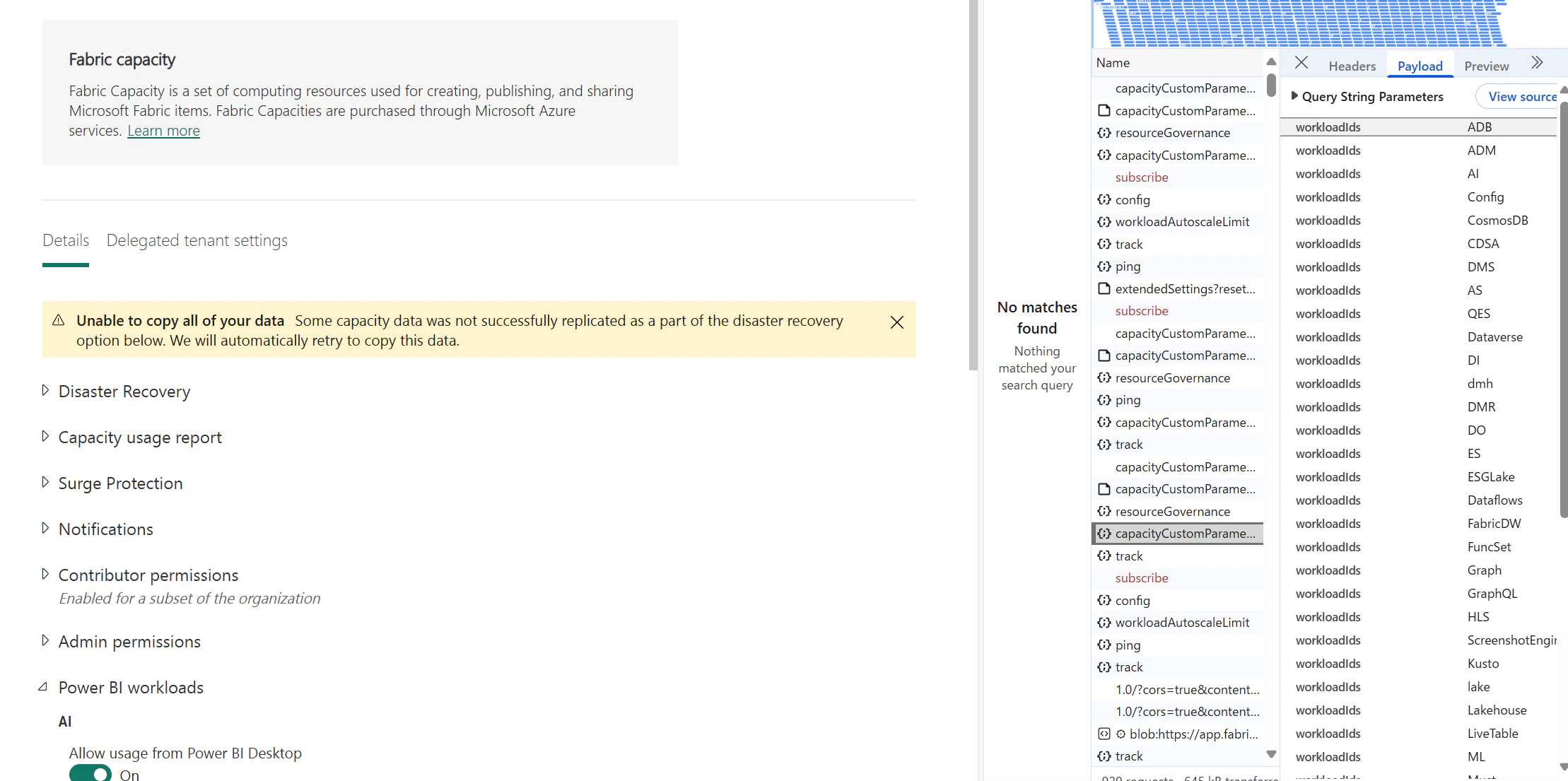Screen dimensions: 1568x781
Task: Select the highlighted capacityCustomParame request
Action: pos(1177,534)
